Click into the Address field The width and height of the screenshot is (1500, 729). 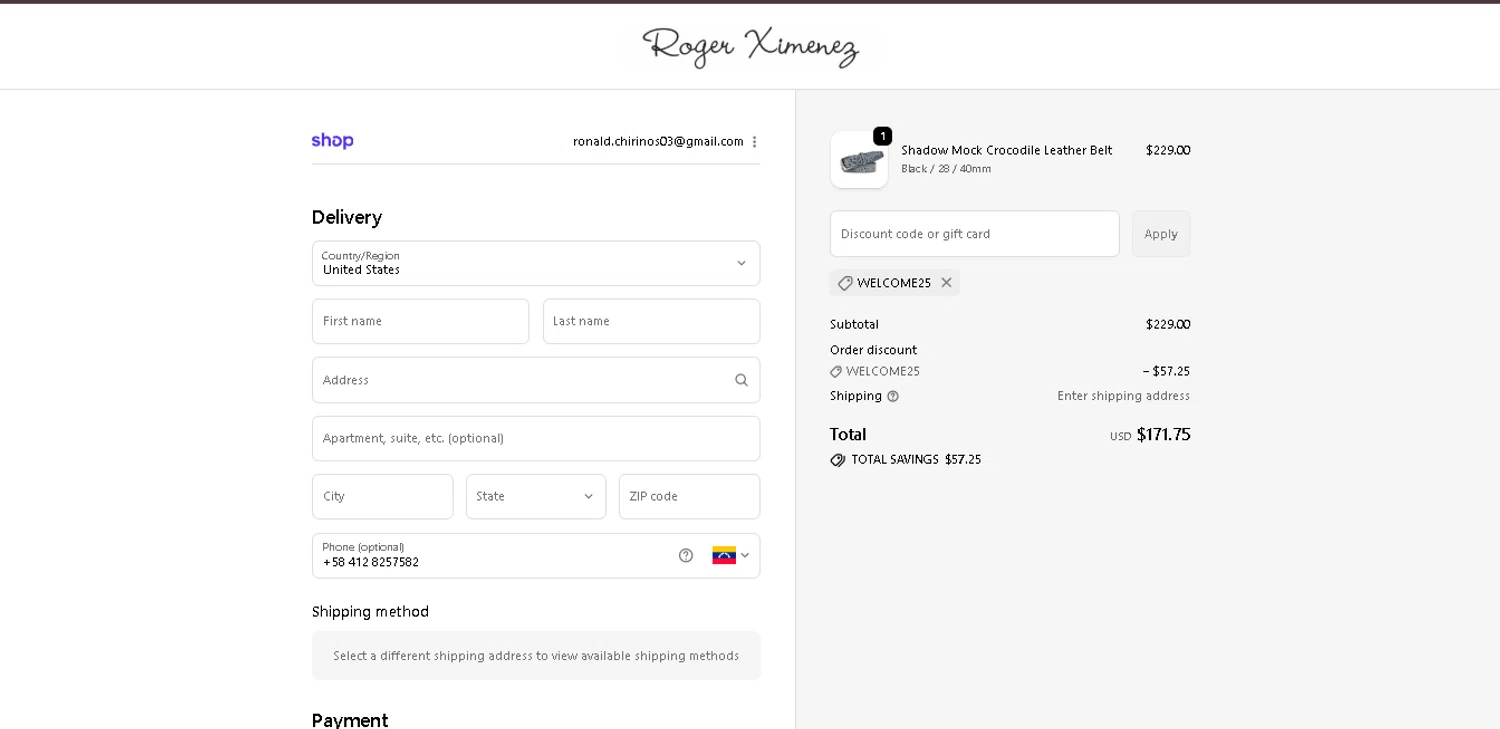coord(536,380)
